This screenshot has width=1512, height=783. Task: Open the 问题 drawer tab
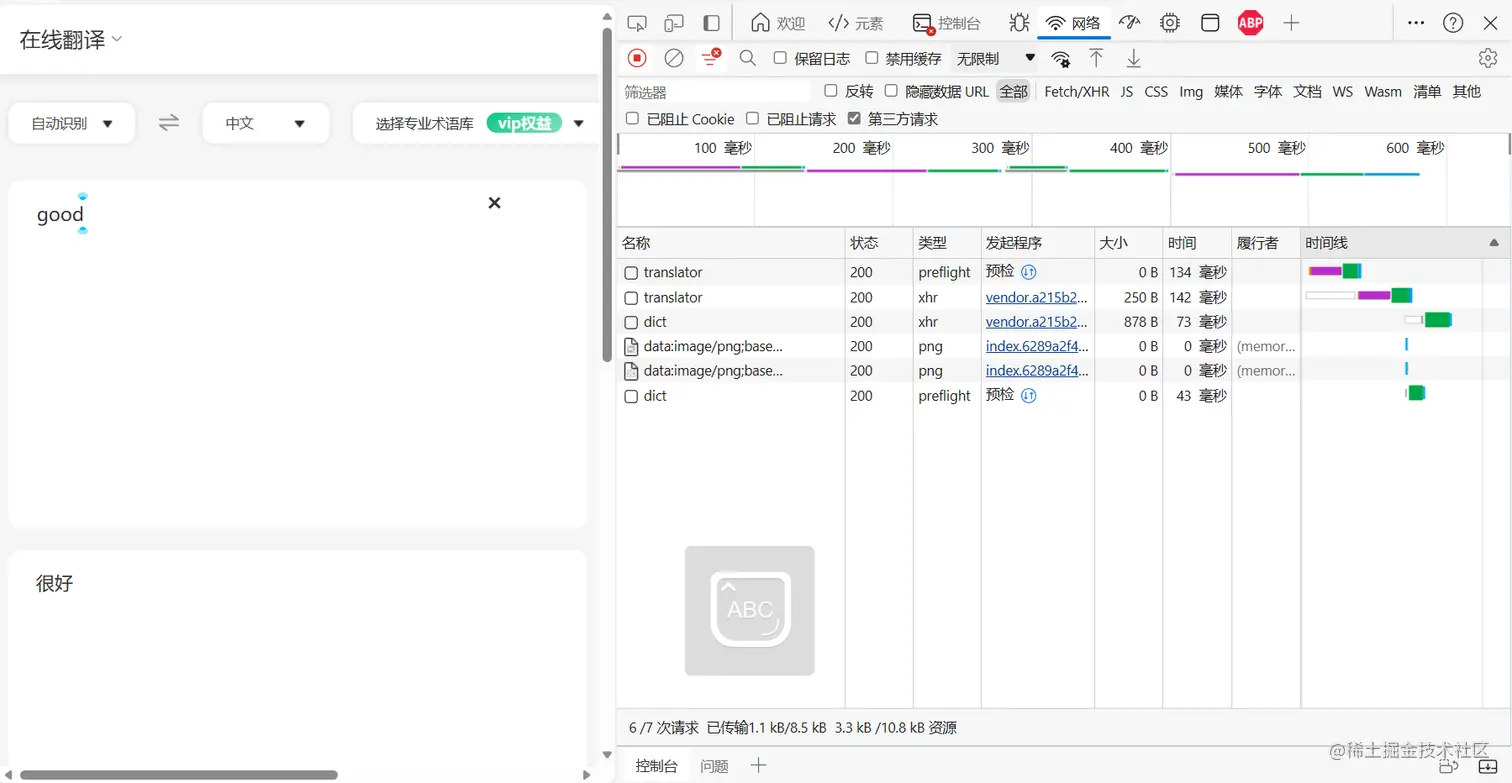714,766
